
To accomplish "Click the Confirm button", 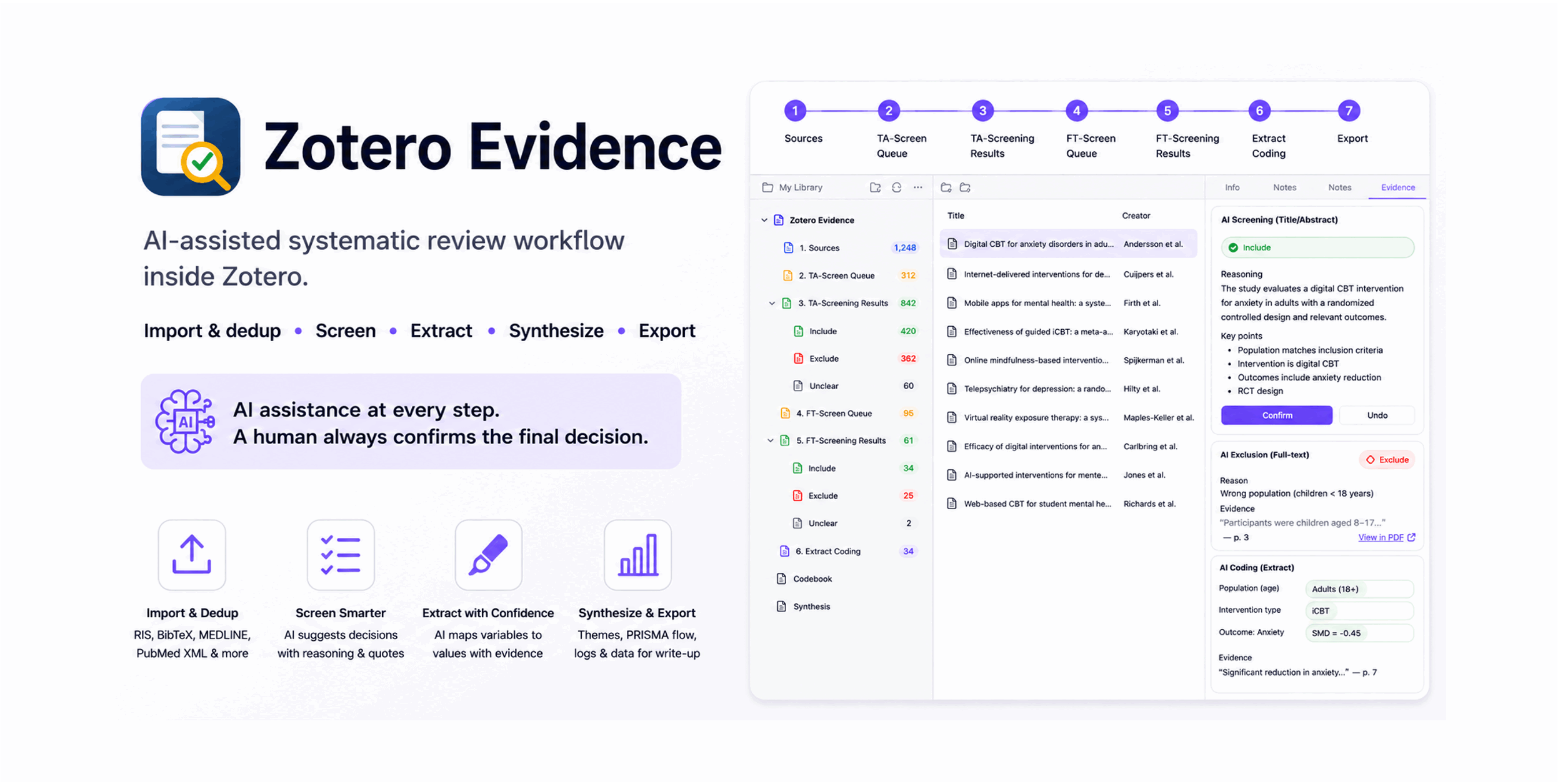I will (1276, 415).
